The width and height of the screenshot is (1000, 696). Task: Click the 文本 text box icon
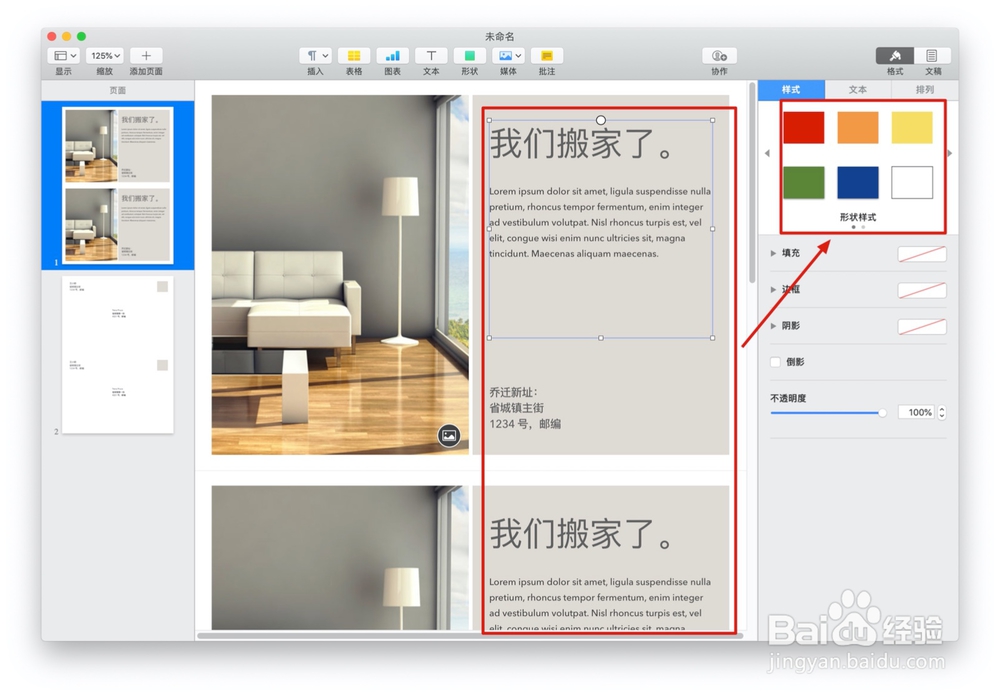[x=431, y=56]
